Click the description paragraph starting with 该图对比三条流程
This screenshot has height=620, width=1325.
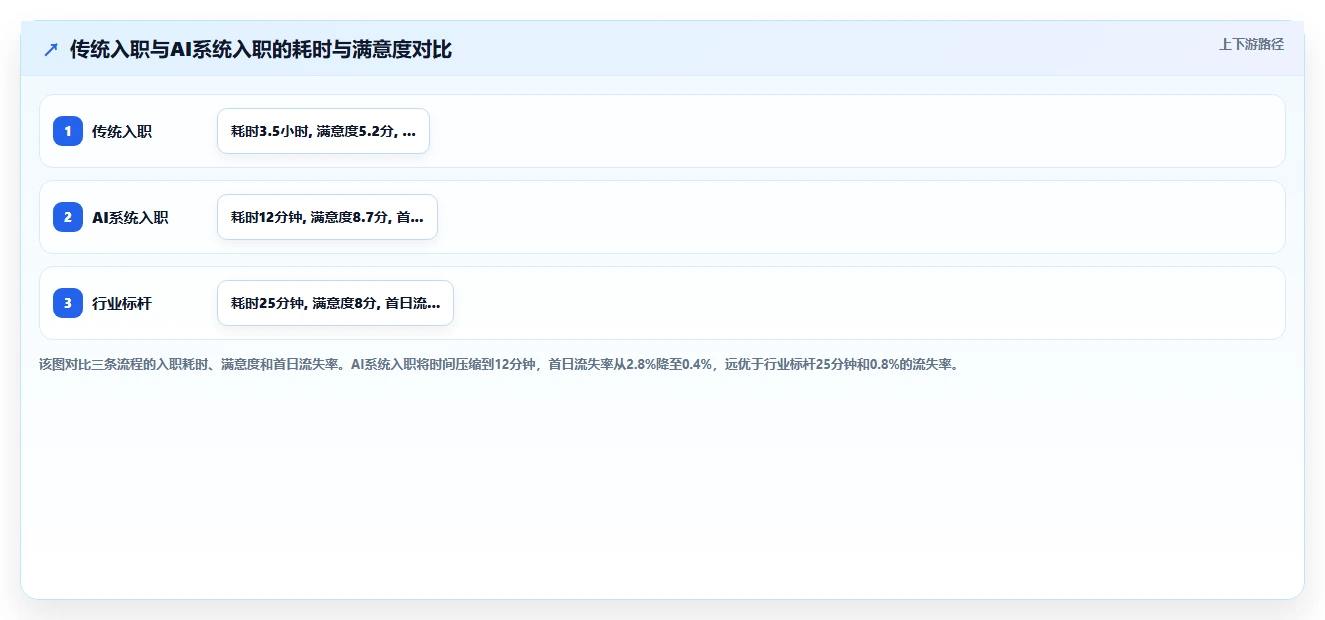pyautogui.click(x=500, y=365)
